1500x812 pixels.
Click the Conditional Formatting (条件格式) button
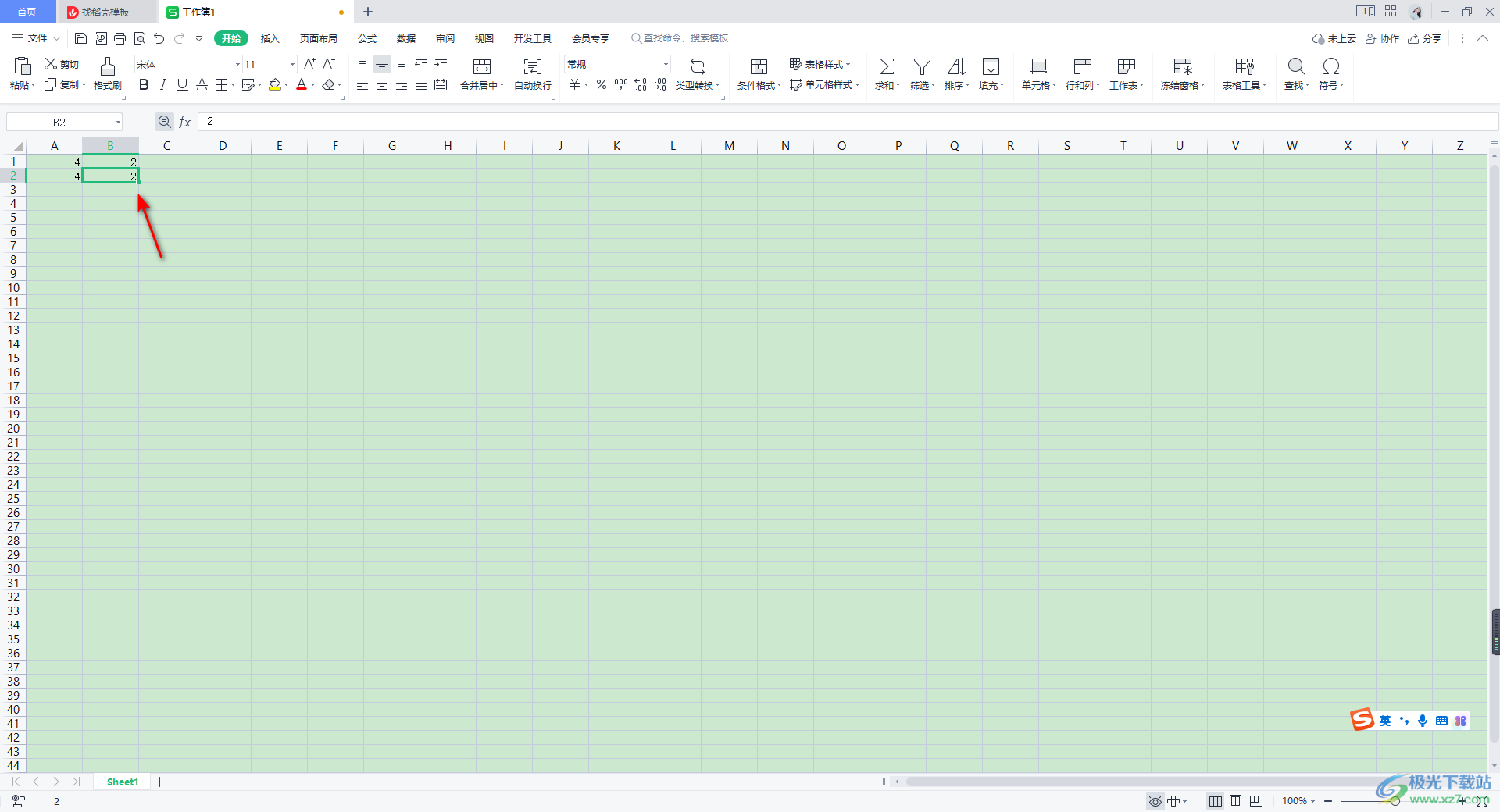pos(759,73)
